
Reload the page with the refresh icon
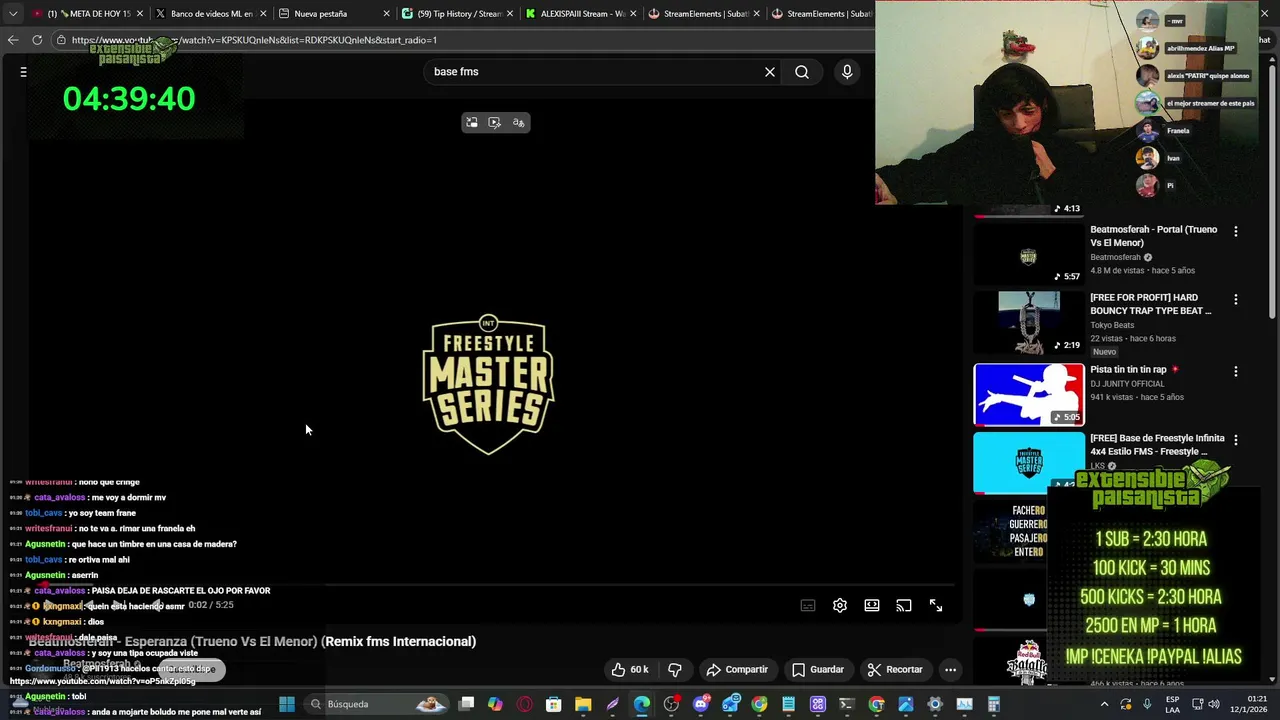[37, 40]
